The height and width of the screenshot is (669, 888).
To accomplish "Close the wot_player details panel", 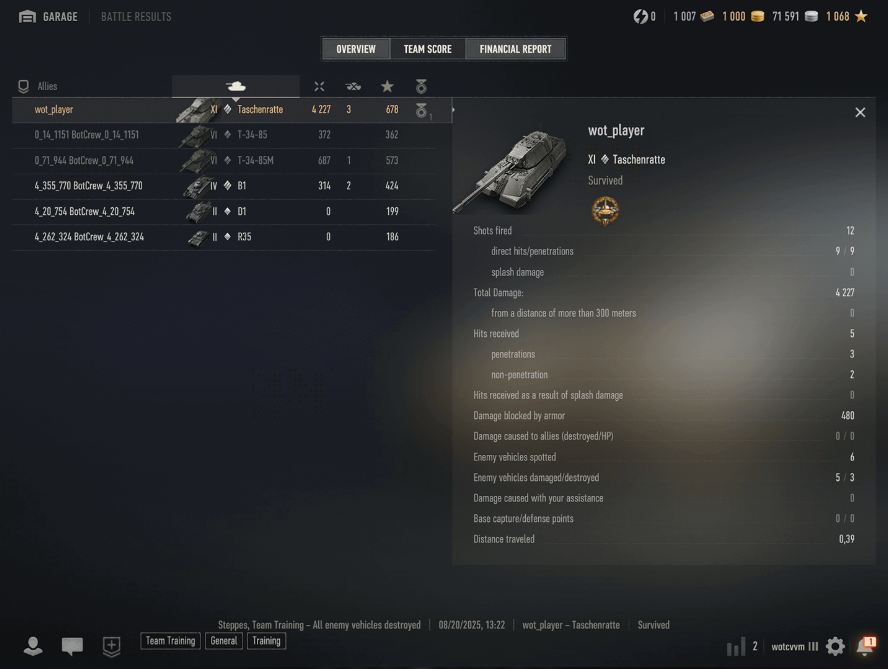I will tap(860, 112).
